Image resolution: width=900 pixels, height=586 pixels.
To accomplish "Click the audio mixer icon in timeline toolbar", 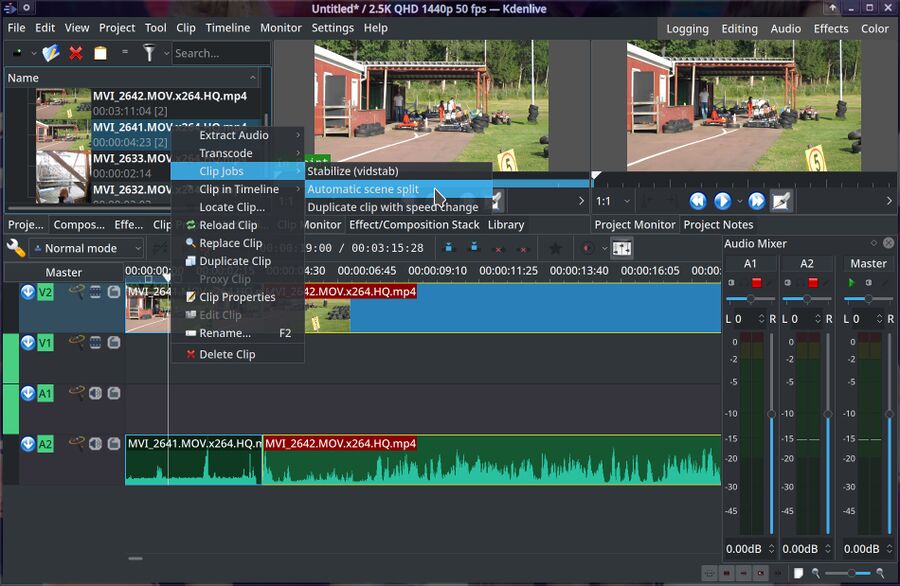I will tap(622, 248).
